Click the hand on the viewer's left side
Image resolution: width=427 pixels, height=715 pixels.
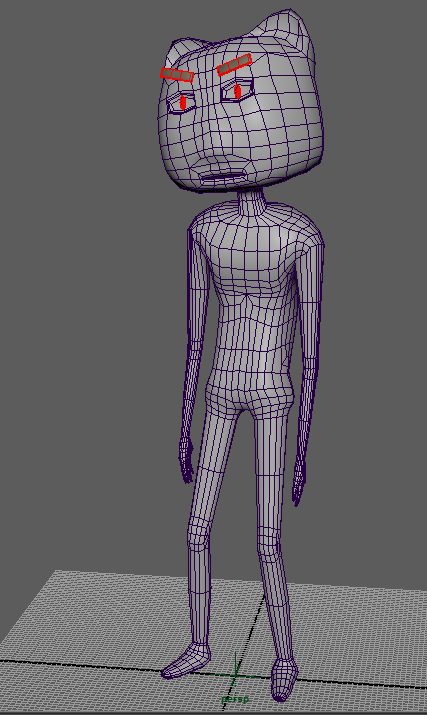[x=186, y=461]
